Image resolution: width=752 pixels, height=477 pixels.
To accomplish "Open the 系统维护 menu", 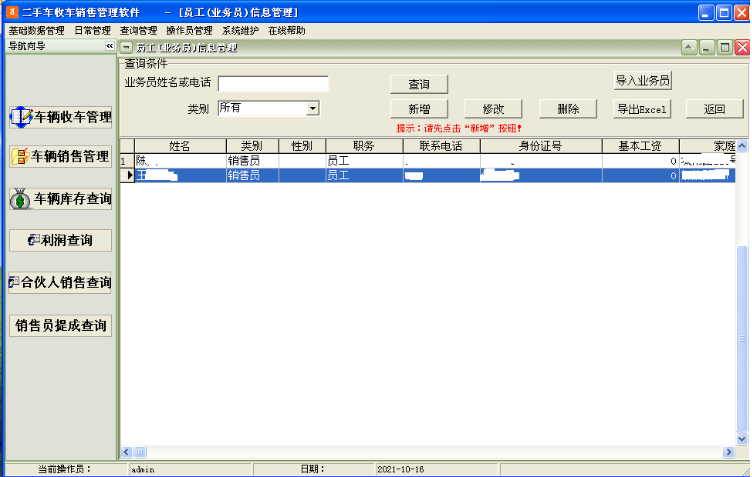I will pyautogui.click(x=240, y=31).
